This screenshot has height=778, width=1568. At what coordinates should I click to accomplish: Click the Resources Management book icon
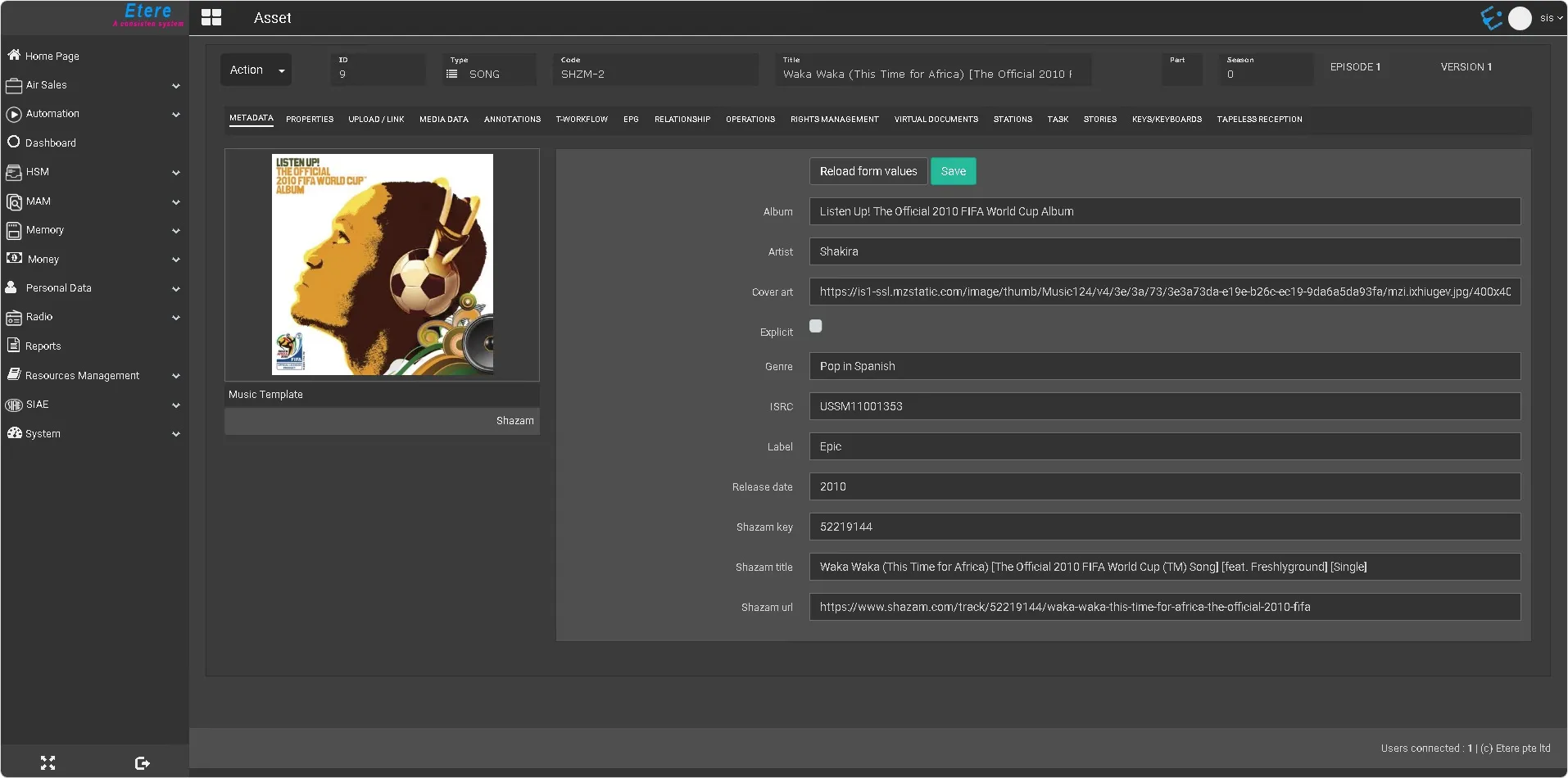point(14,374)
